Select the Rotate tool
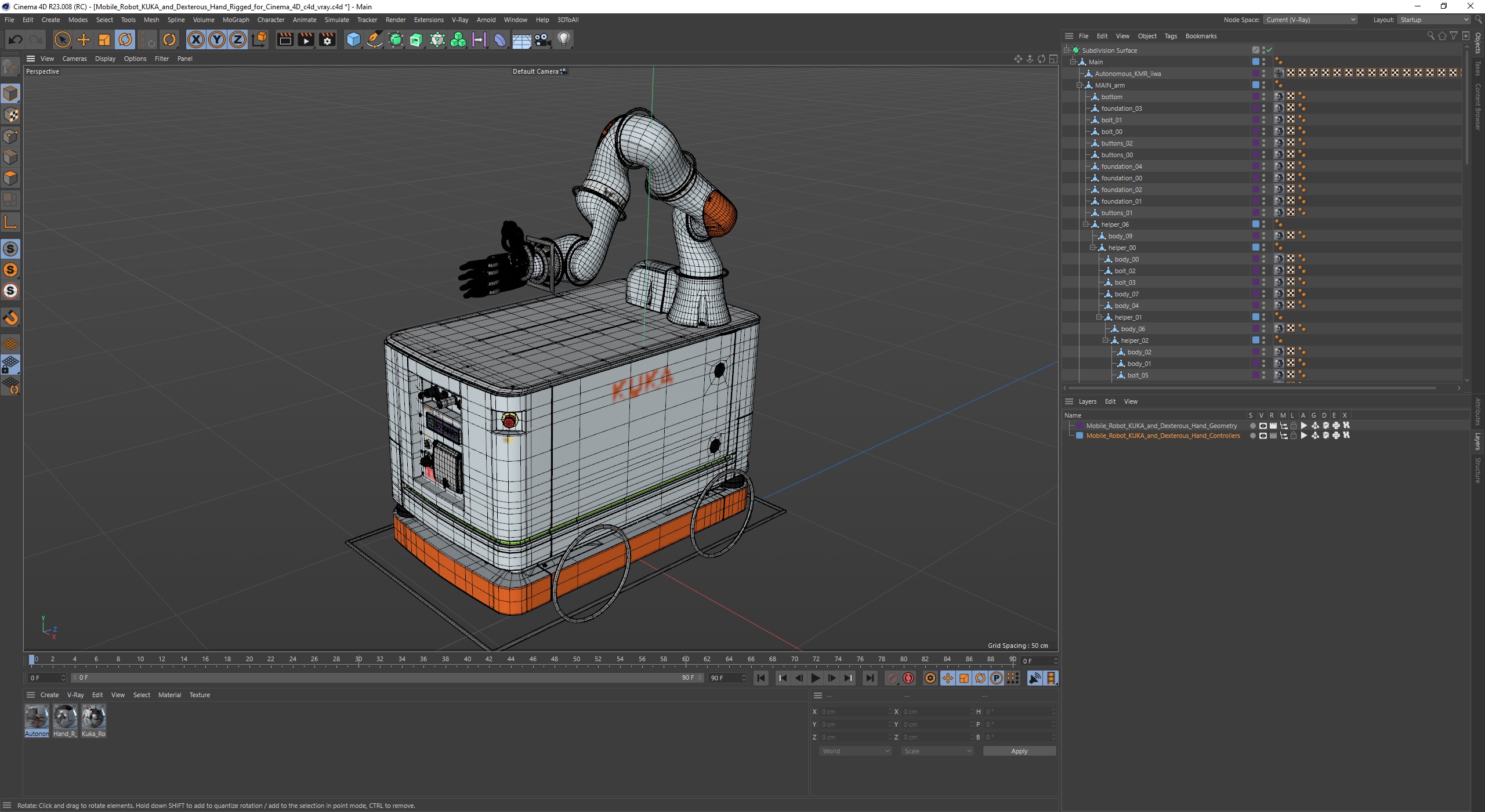Screen dimensions: 1485x812 pyautogui.click(x=125, y=39)
